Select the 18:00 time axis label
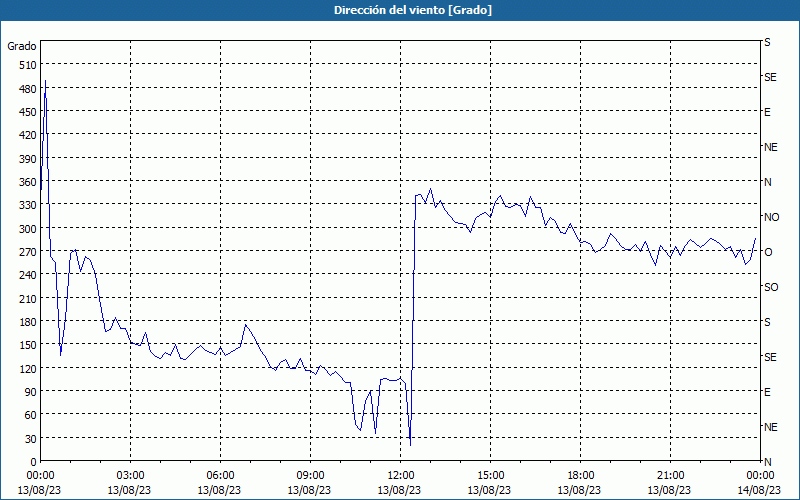 coord(581,476)
